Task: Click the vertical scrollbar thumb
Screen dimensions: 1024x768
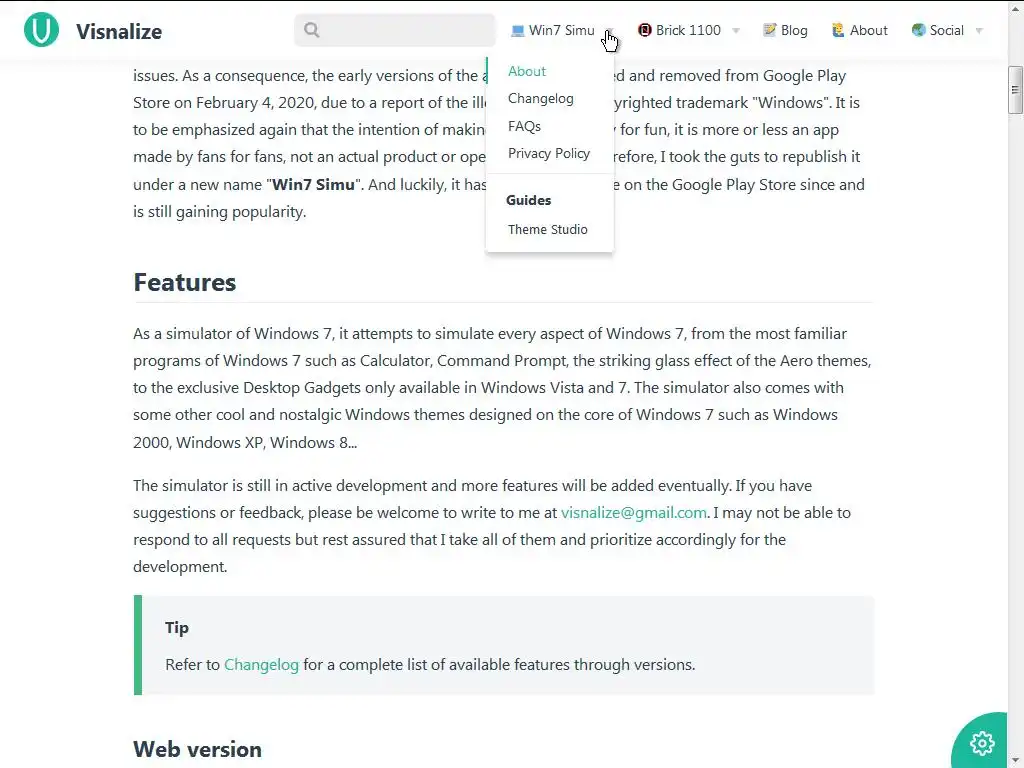Action: 1015,90
